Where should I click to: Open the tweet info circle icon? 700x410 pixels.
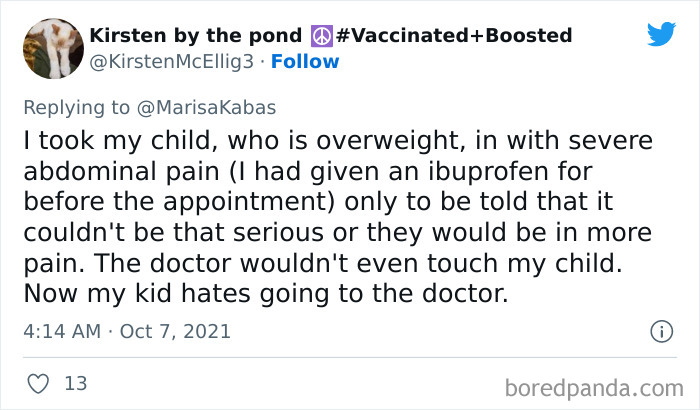coord(660,330)
